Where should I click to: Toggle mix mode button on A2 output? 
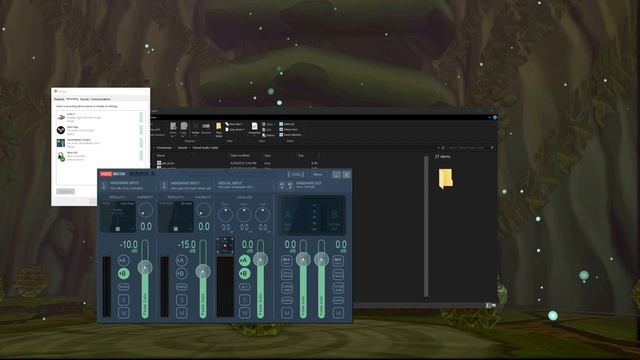[338, 260]
